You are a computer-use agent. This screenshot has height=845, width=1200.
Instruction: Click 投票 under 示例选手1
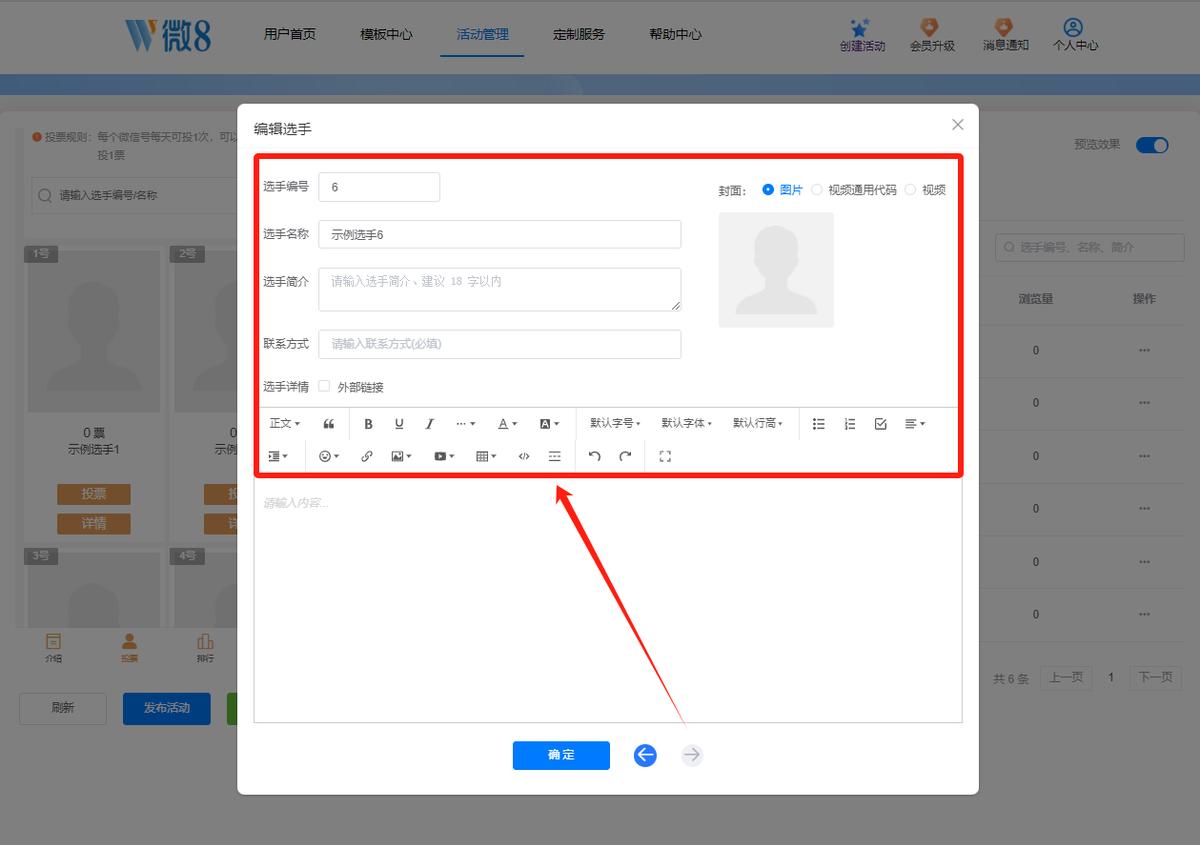pos(94,494)
